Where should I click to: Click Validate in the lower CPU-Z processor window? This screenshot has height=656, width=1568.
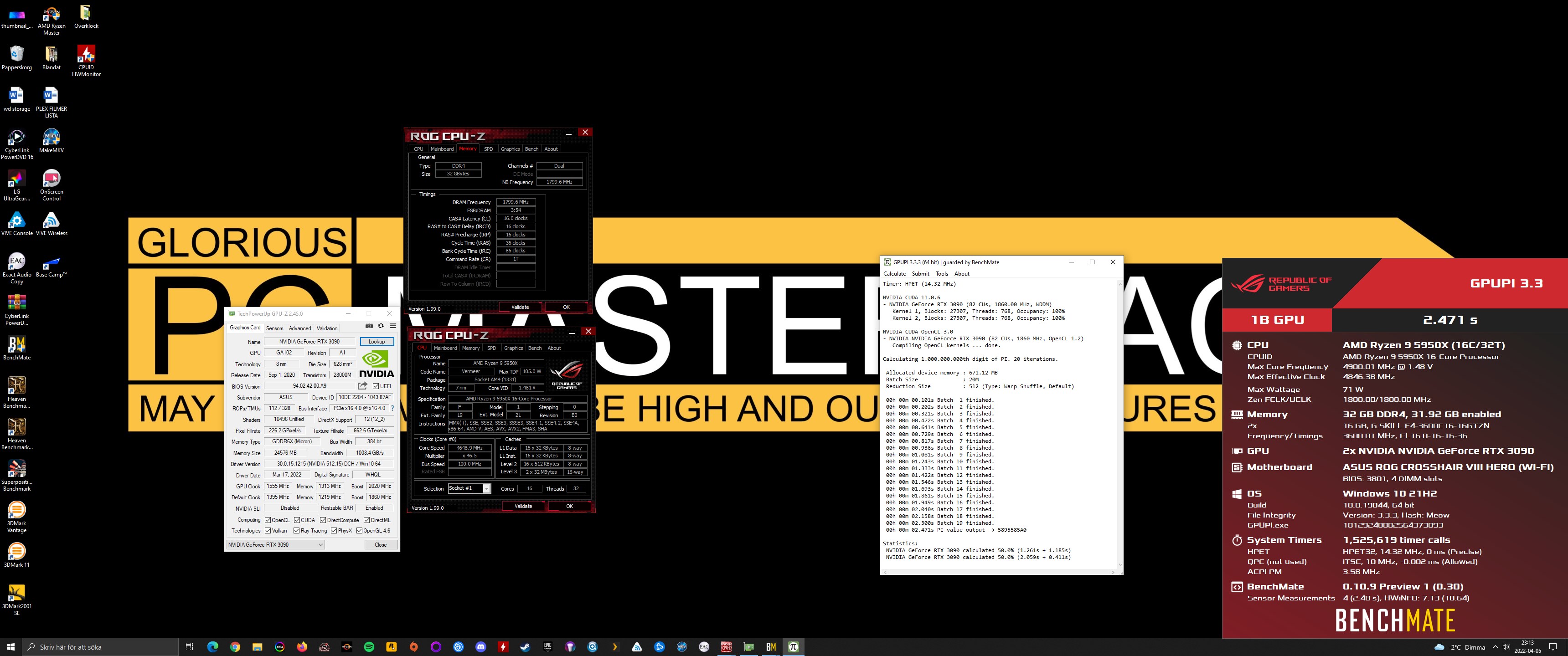click(x=523, y=506)
